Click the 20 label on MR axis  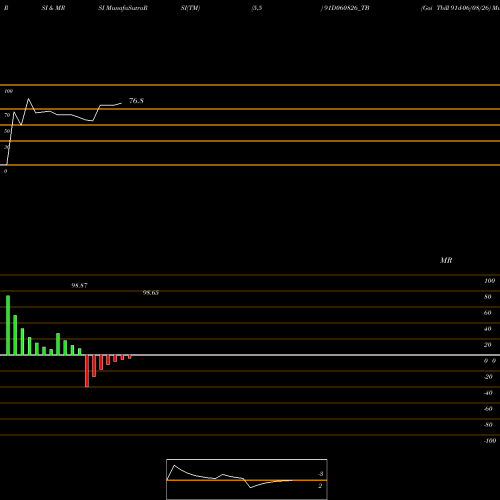pyautogui.click(x=488, y=345)
